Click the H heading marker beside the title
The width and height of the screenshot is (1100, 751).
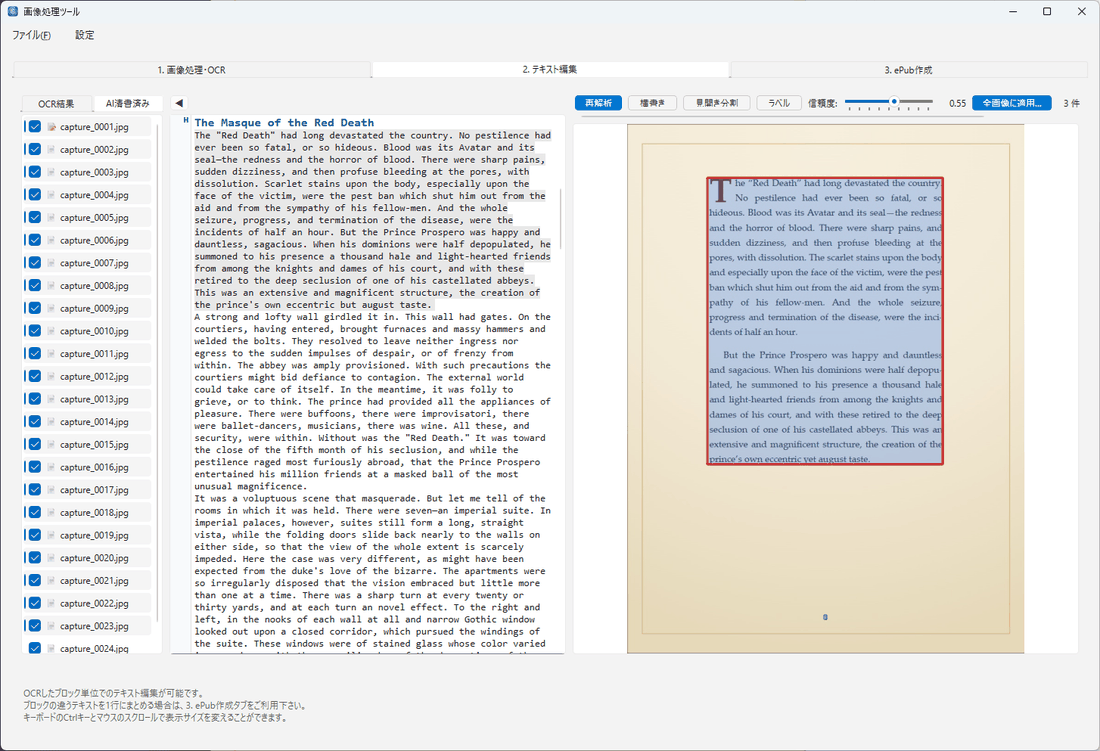pyautogui.click(x=186, y=121)
